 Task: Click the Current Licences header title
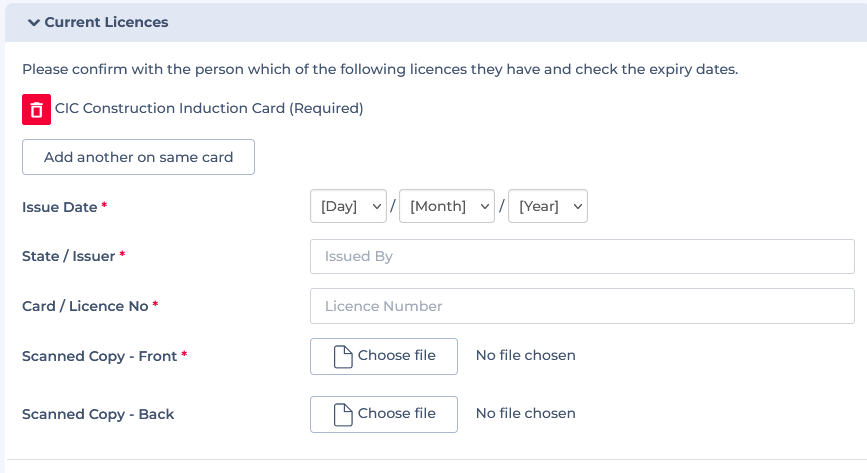pyautogui.click(x=106, y=22)
